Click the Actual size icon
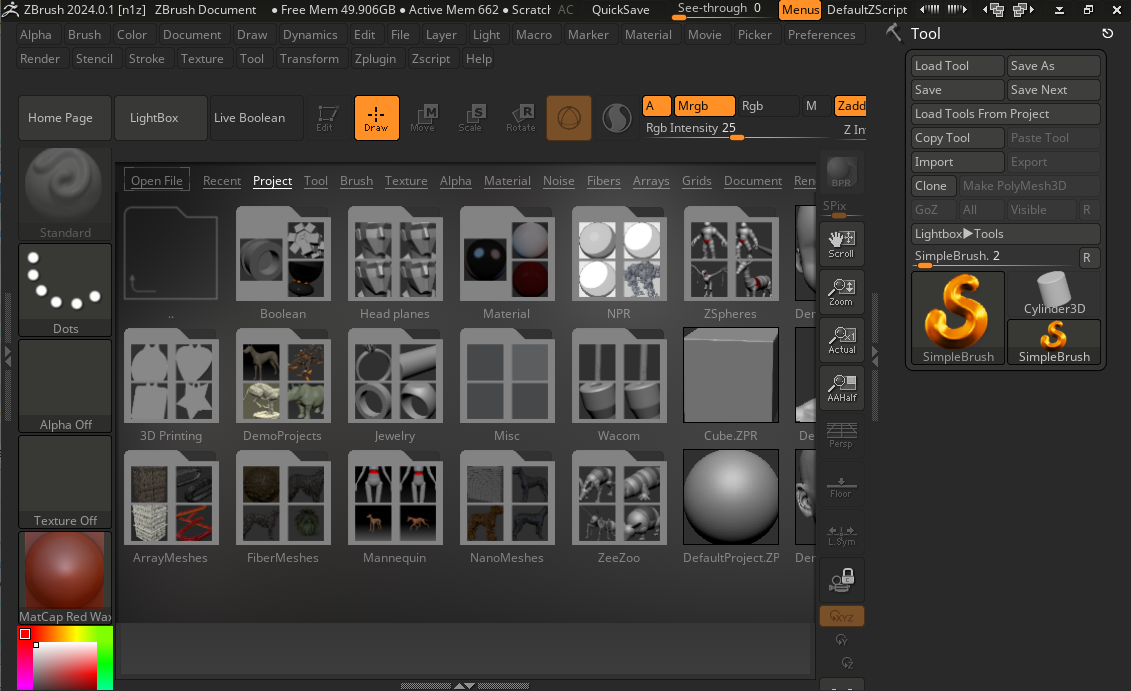The image size is (1131, 691). tap(841, 340)
